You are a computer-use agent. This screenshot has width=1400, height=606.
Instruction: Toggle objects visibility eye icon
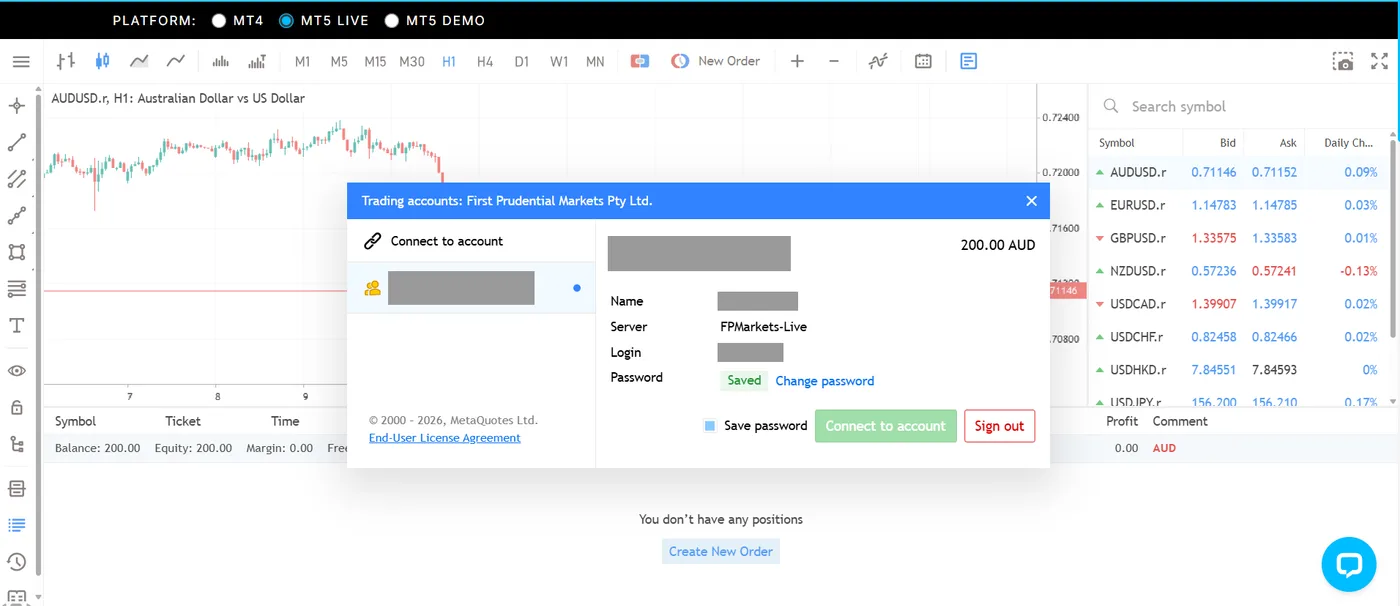pyautogui.click(x=17, y=371)
